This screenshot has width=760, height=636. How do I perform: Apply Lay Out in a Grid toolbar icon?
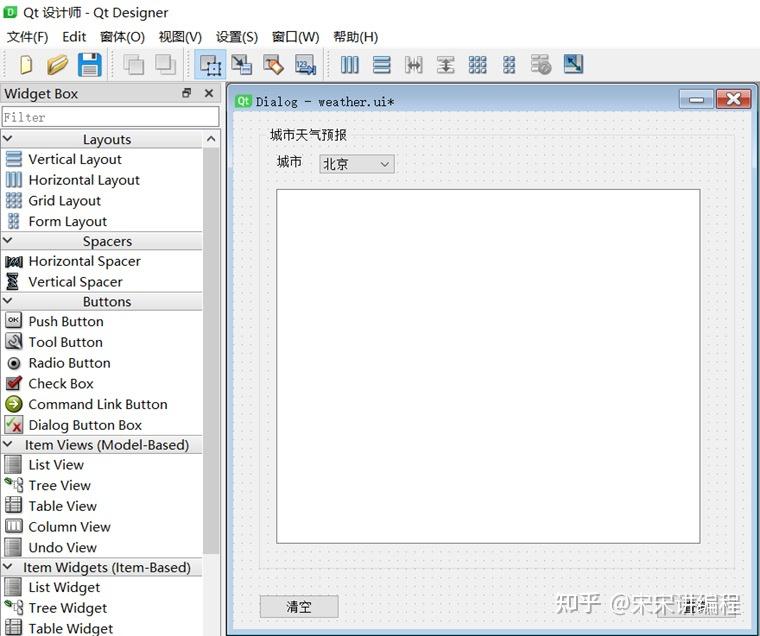[x=477, y=64]
